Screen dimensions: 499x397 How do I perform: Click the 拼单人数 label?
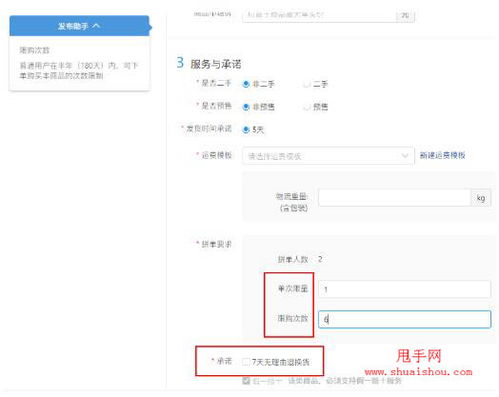(x=293, y=259)
